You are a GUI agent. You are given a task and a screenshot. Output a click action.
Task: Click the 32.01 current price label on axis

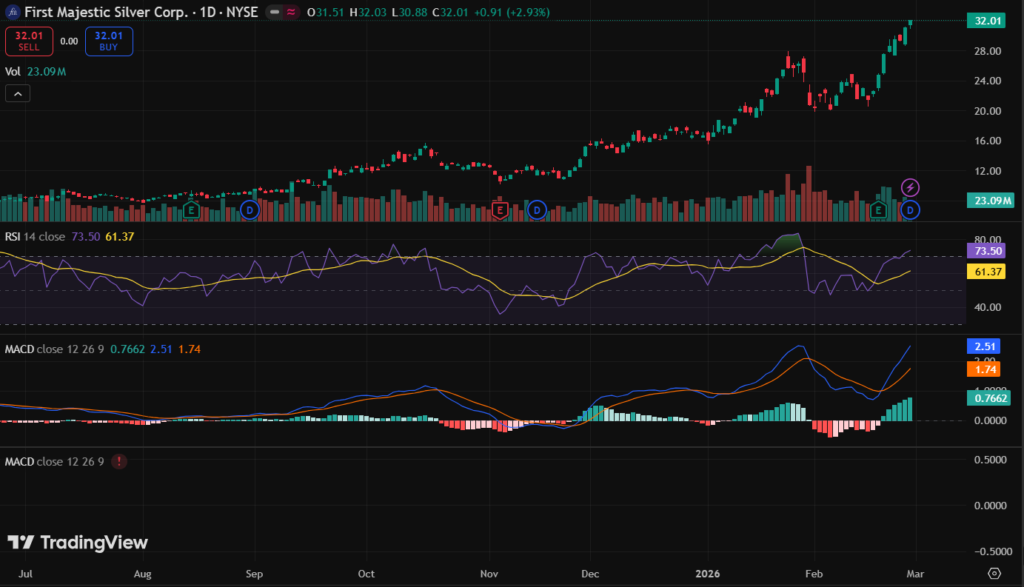(988, 21)
